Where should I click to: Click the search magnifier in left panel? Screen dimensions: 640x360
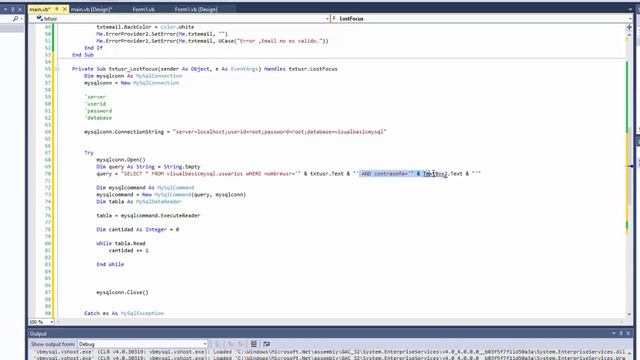(x=16, y=18)
